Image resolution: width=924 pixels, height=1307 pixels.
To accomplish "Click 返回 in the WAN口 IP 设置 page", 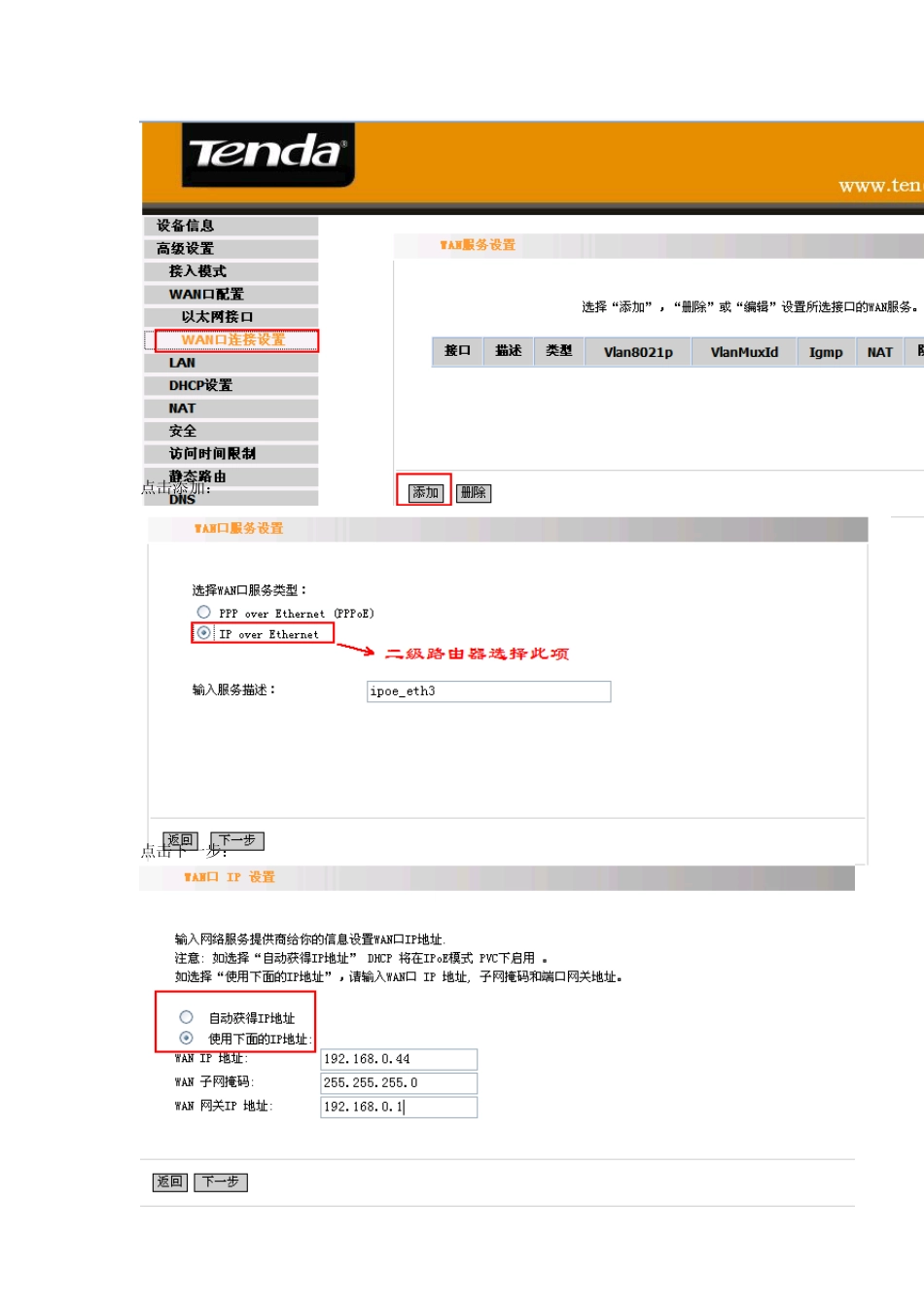I will tap(170, 1183).
